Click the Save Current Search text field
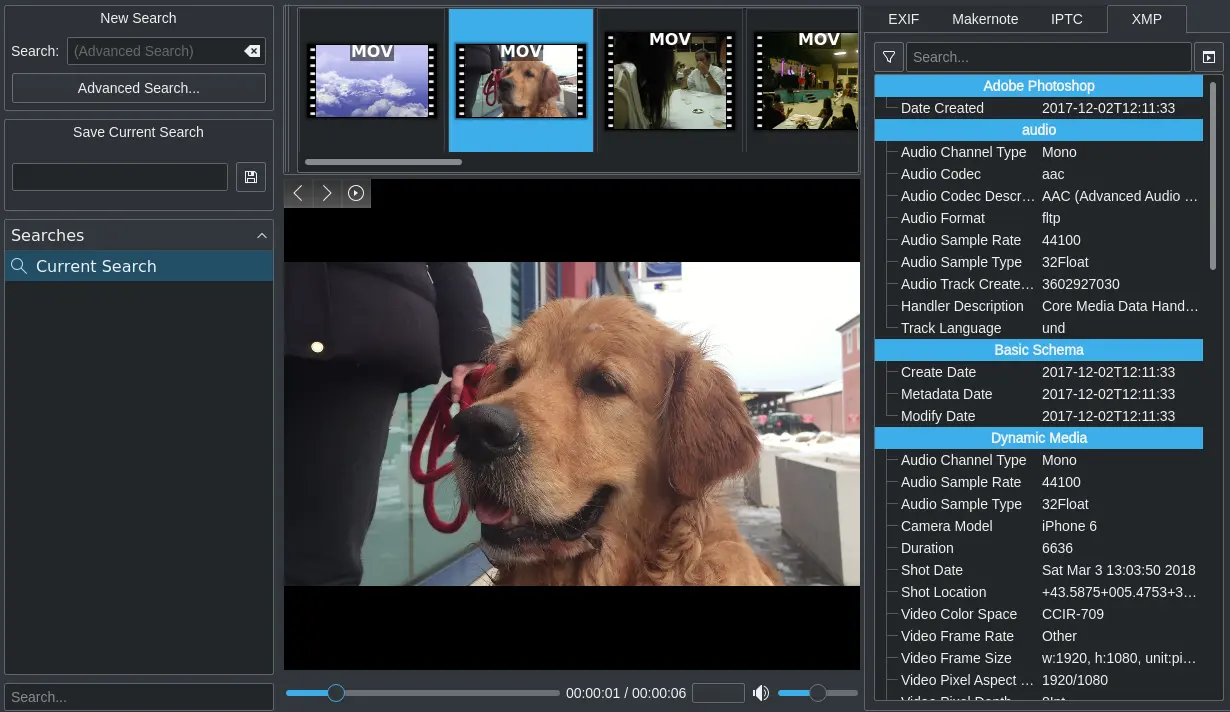The height and width of the screenshot is (712, 1230). (119, 176)
